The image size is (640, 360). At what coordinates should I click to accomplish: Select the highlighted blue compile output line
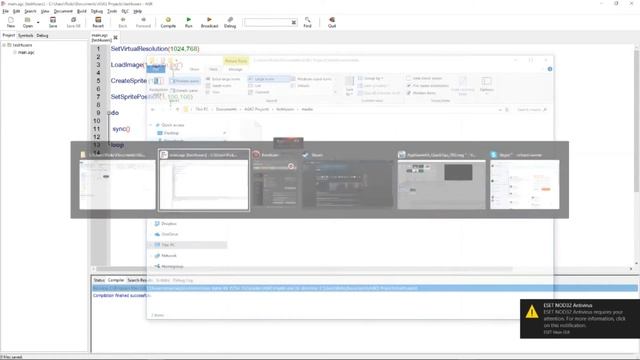364,288
